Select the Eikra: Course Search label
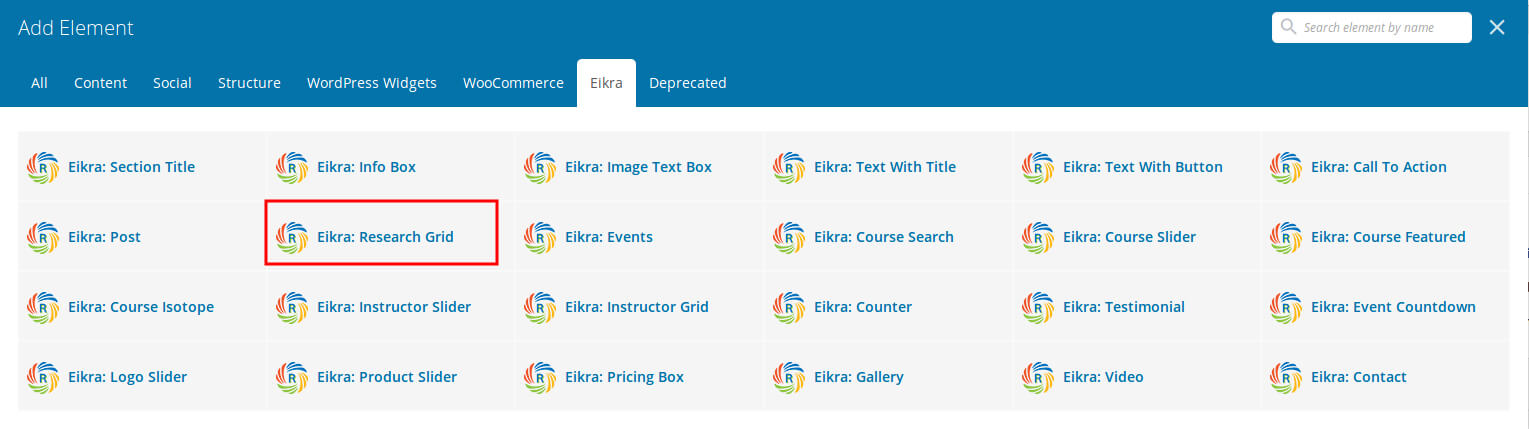 [884, 237]
